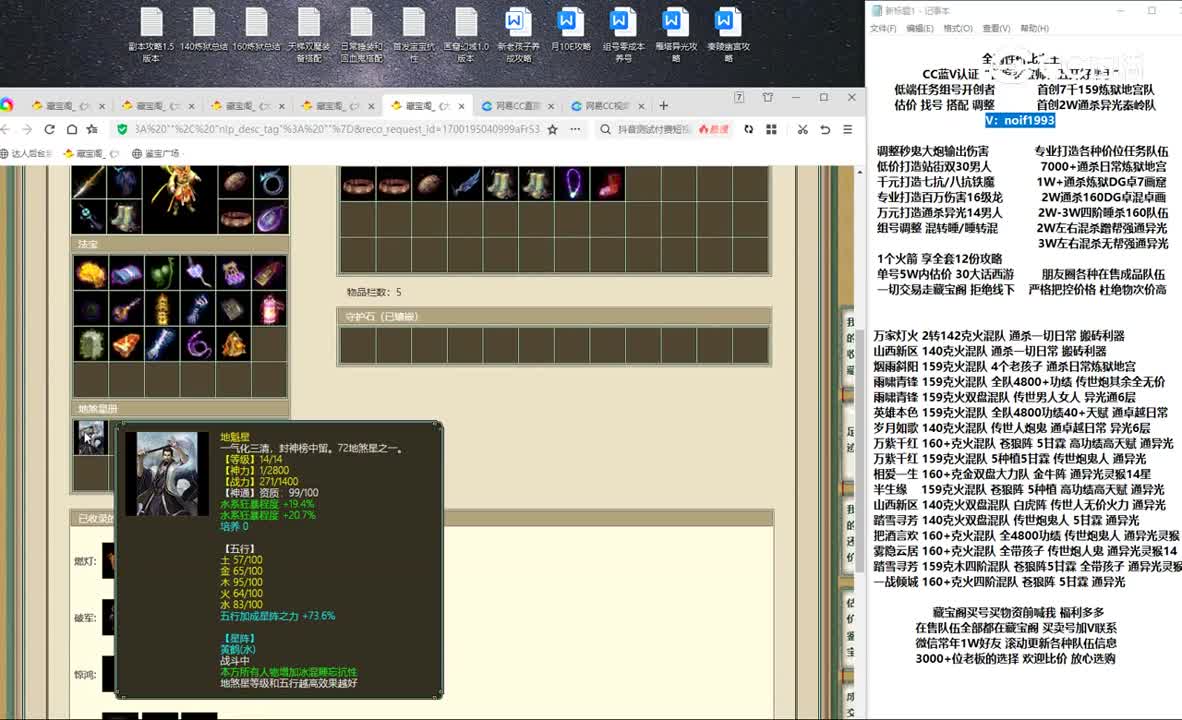Select the blue ring in equipment panel
The width and height of the screenshot is (1182, 720).
coord(271,182)
